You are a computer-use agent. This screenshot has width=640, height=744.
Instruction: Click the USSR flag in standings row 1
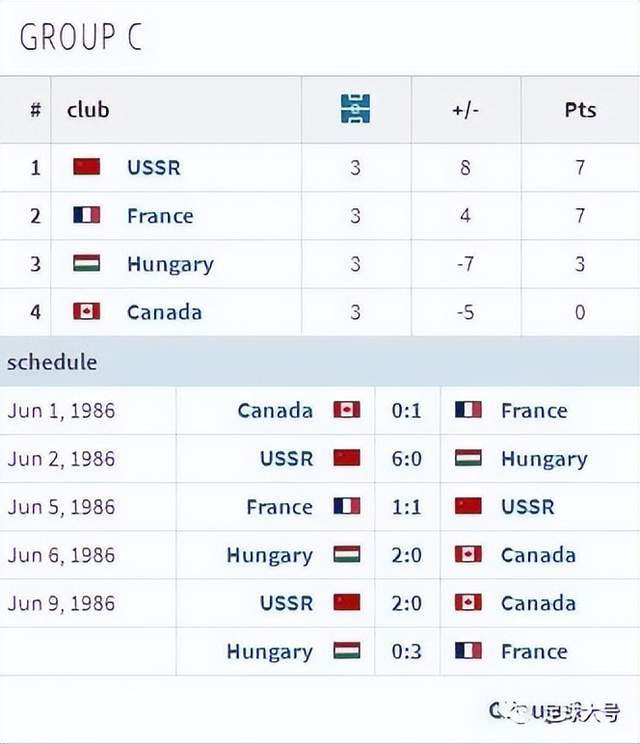[87, 167]
